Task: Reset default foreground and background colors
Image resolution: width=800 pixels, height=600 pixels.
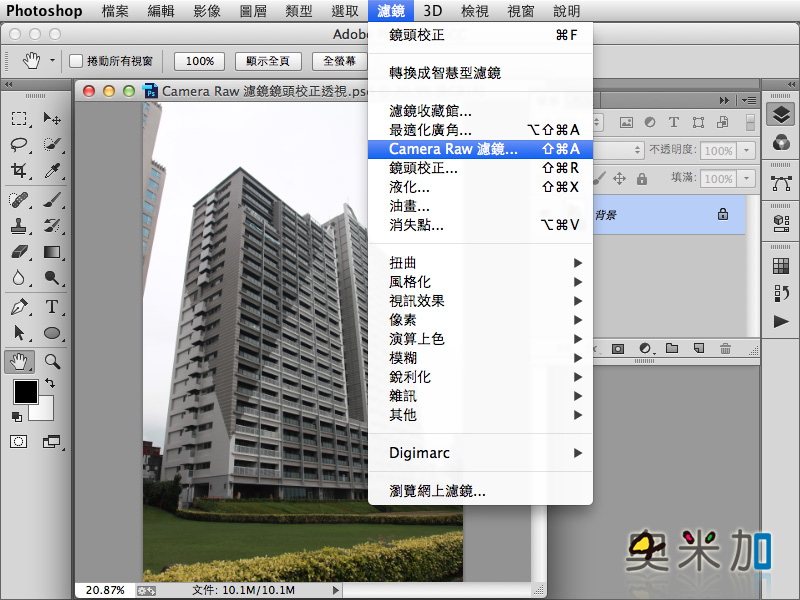Action: [17, 417]
